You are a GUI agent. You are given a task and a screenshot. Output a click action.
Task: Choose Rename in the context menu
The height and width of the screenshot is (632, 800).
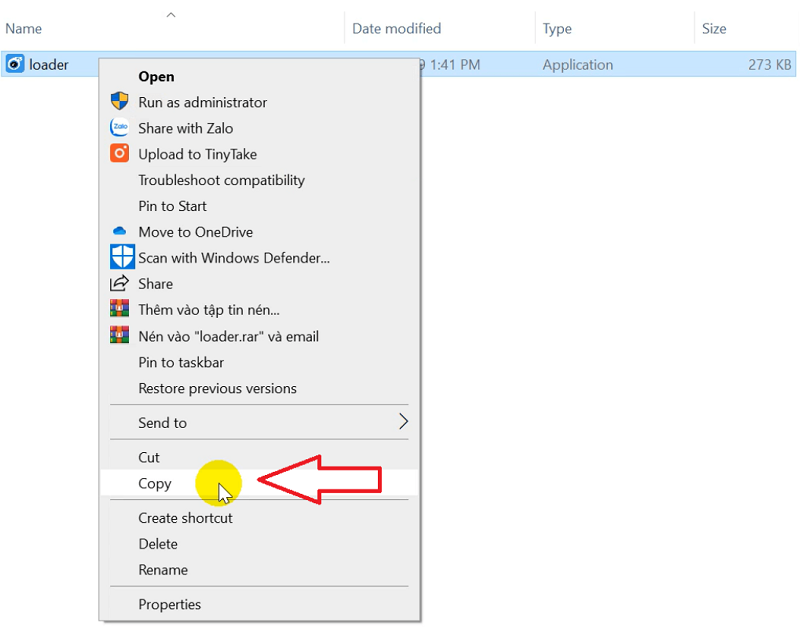(x=163, y=570)
